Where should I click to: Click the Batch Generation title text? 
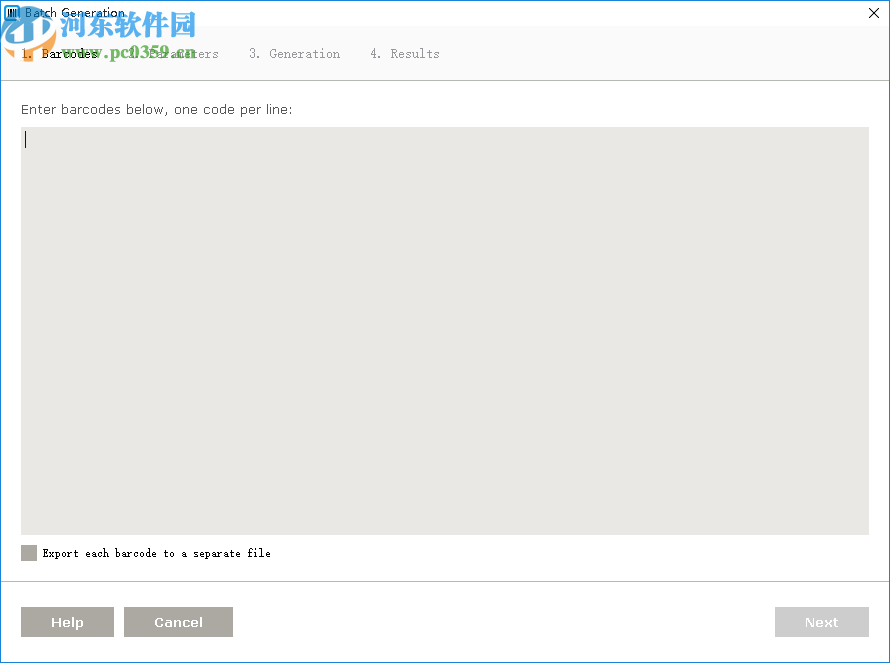coord(75,12)
